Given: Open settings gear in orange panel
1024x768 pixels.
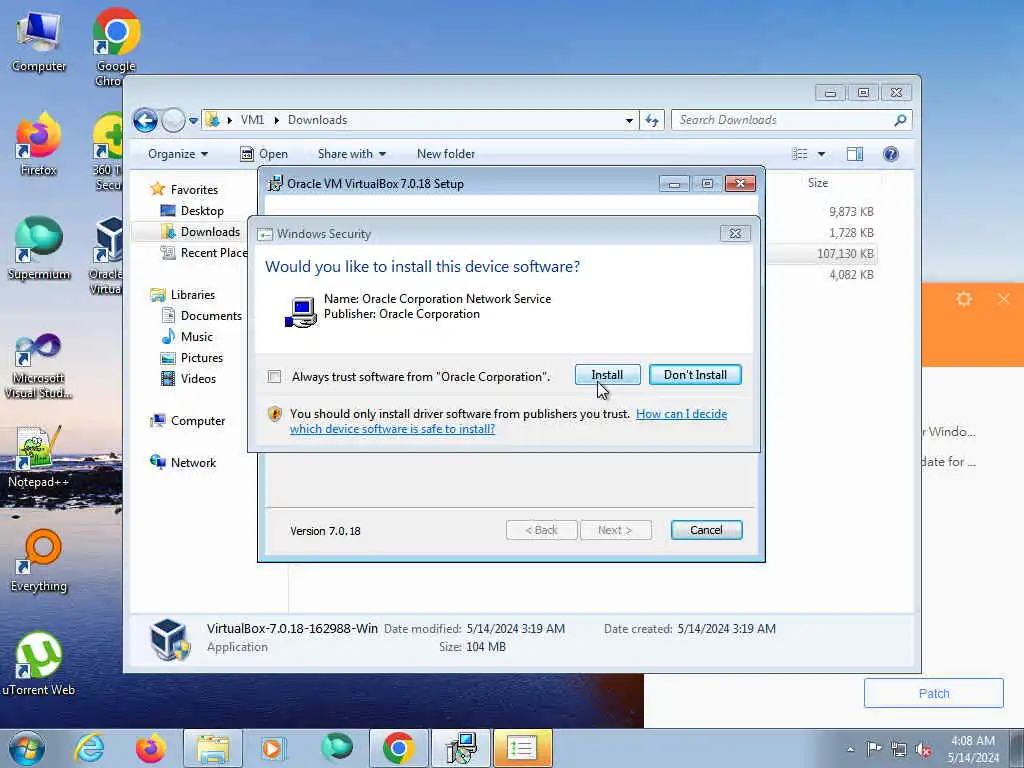Looking at the screenshot, I should (x=964, y=299).
